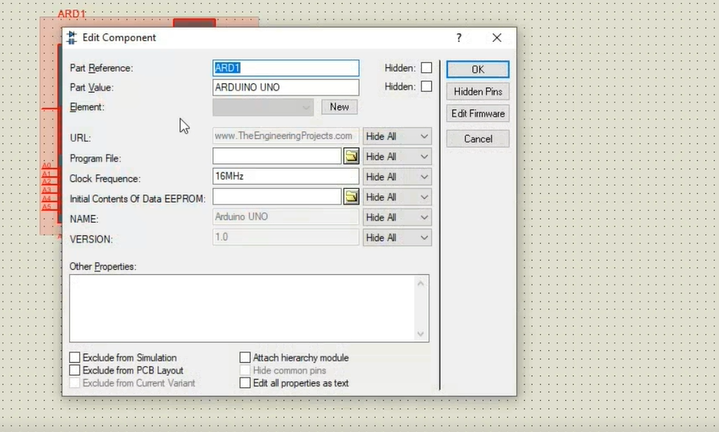Confirm with the OK button
719x432 pixels.
click(478, 69)
